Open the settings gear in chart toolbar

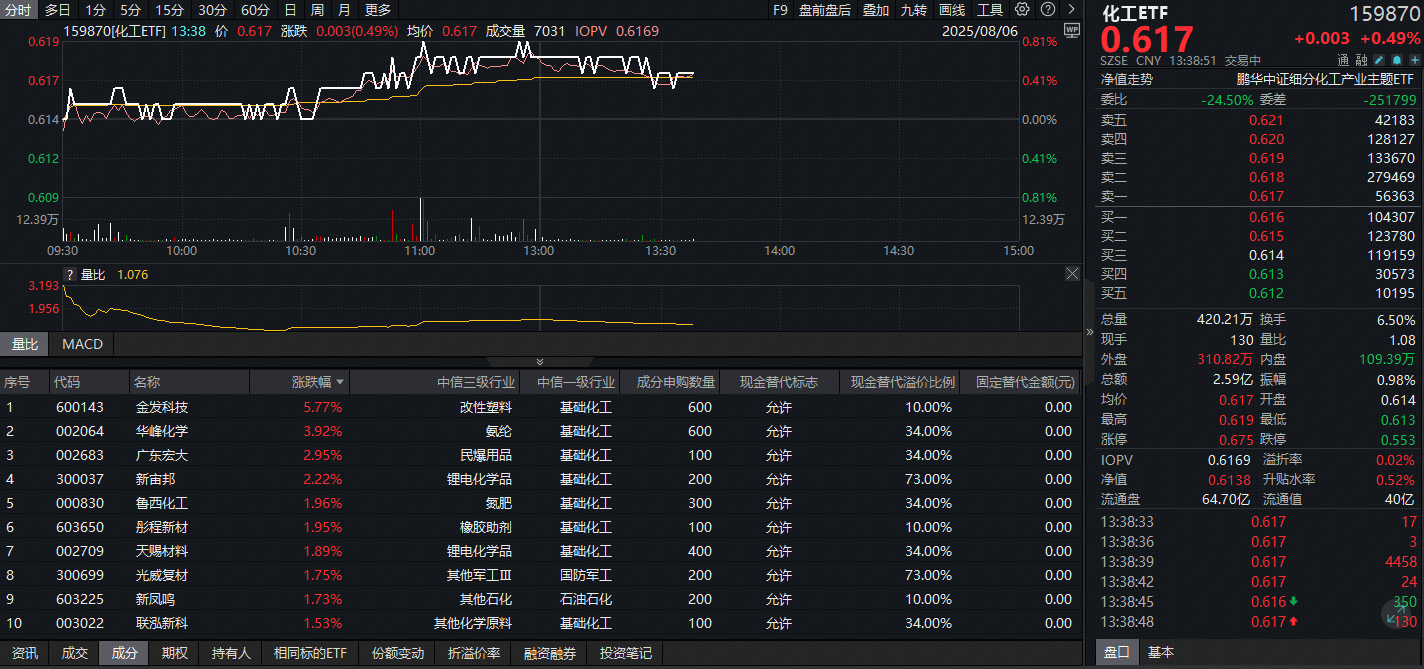point(1022,9)
